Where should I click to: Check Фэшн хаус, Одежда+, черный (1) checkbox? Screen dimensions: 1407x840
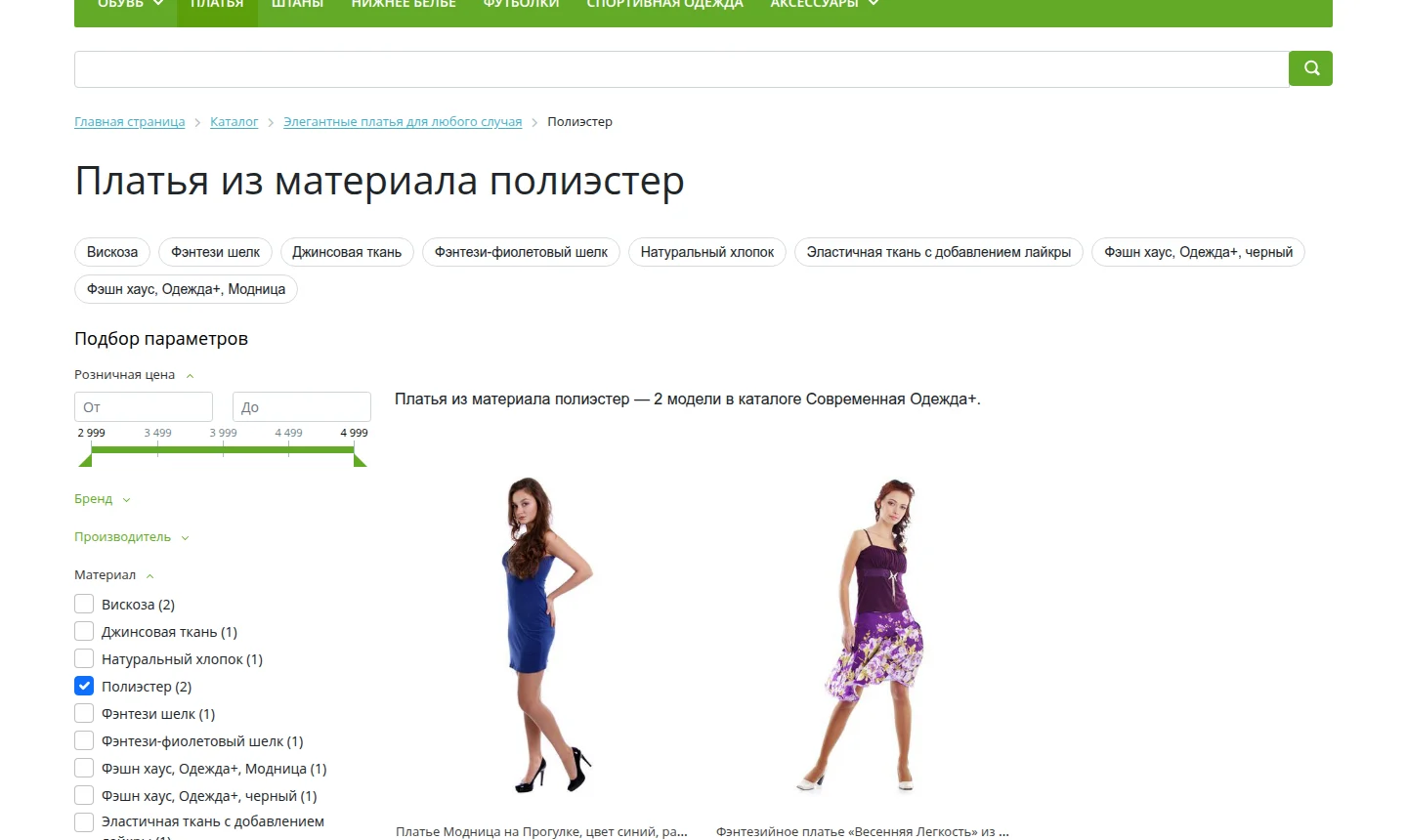84,796
